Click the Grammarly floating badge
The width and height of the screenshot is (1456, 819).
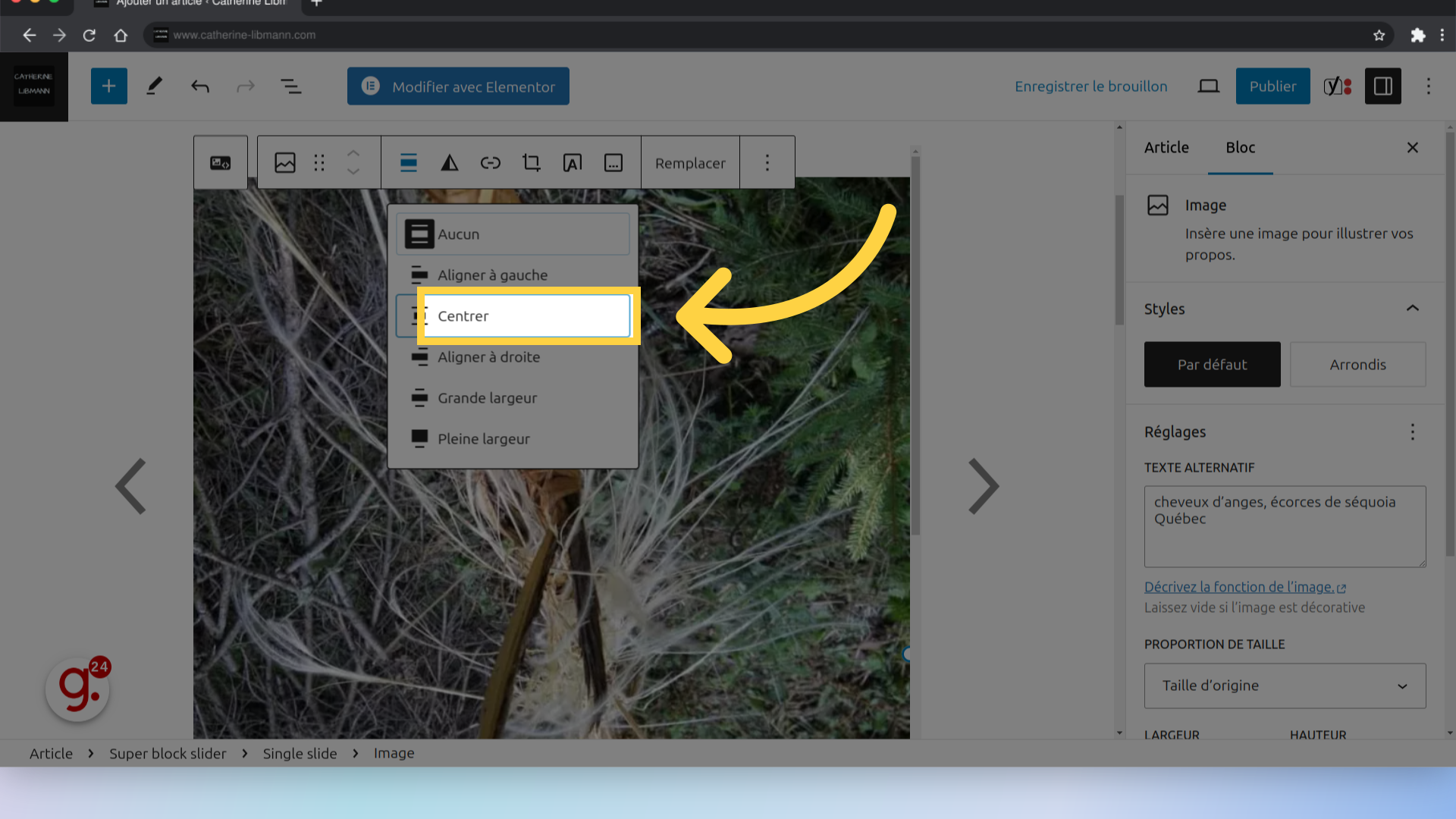pyautogui.click(x=78, y=689)
